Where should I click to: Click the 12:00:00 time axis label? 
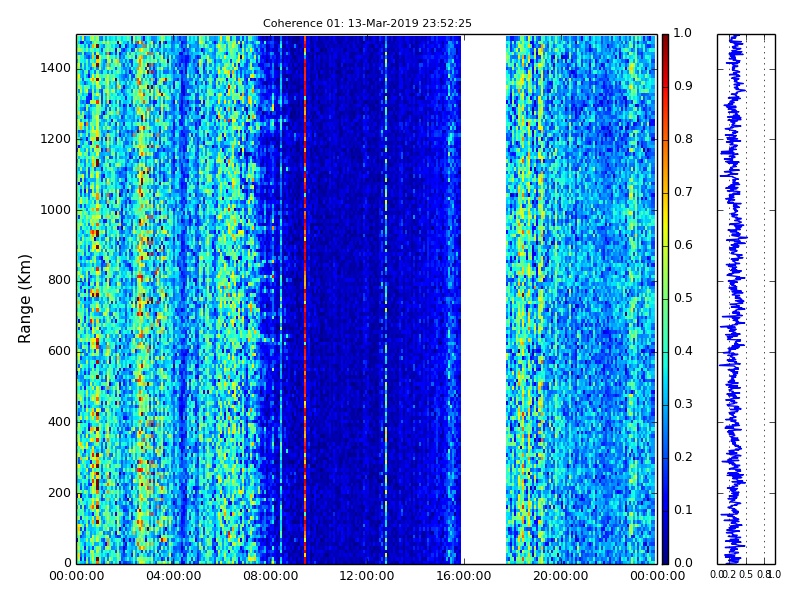(x=367, y=576)
